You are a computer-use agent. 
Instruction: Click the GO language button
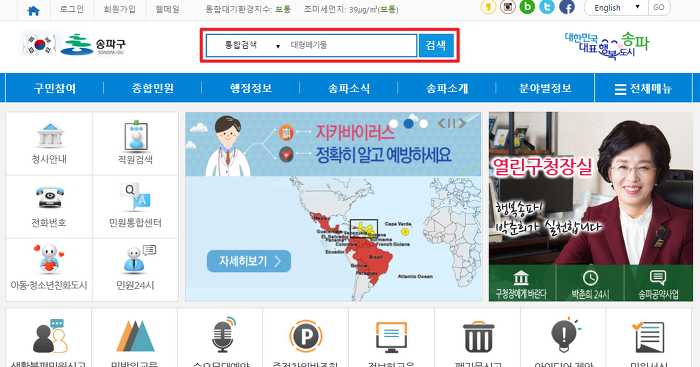[659, 8]
